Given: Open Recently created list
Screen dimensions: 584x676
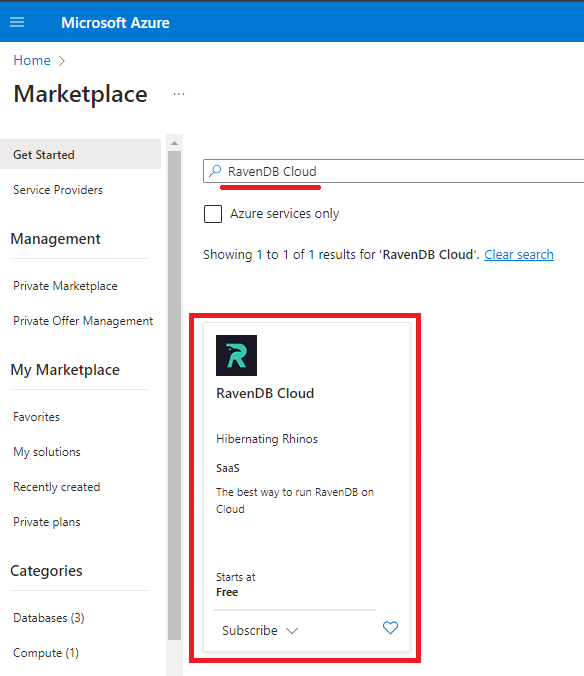Looking at the screenshot, I should click(x=57, y=487).
